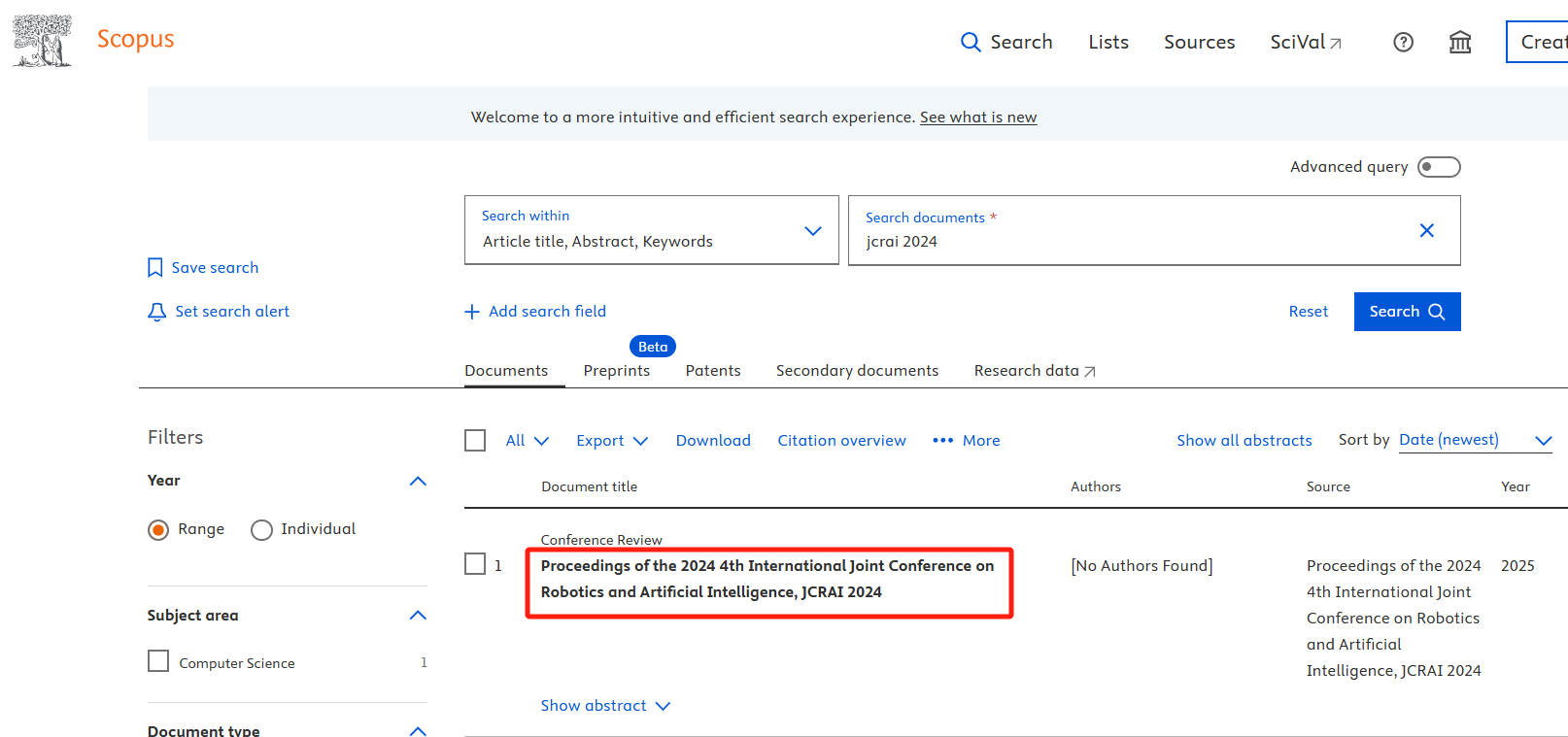The width and height of the screenshot is (1568, 737).
Task: Tick the checkbox for result 1
Action: pos(475,564)
